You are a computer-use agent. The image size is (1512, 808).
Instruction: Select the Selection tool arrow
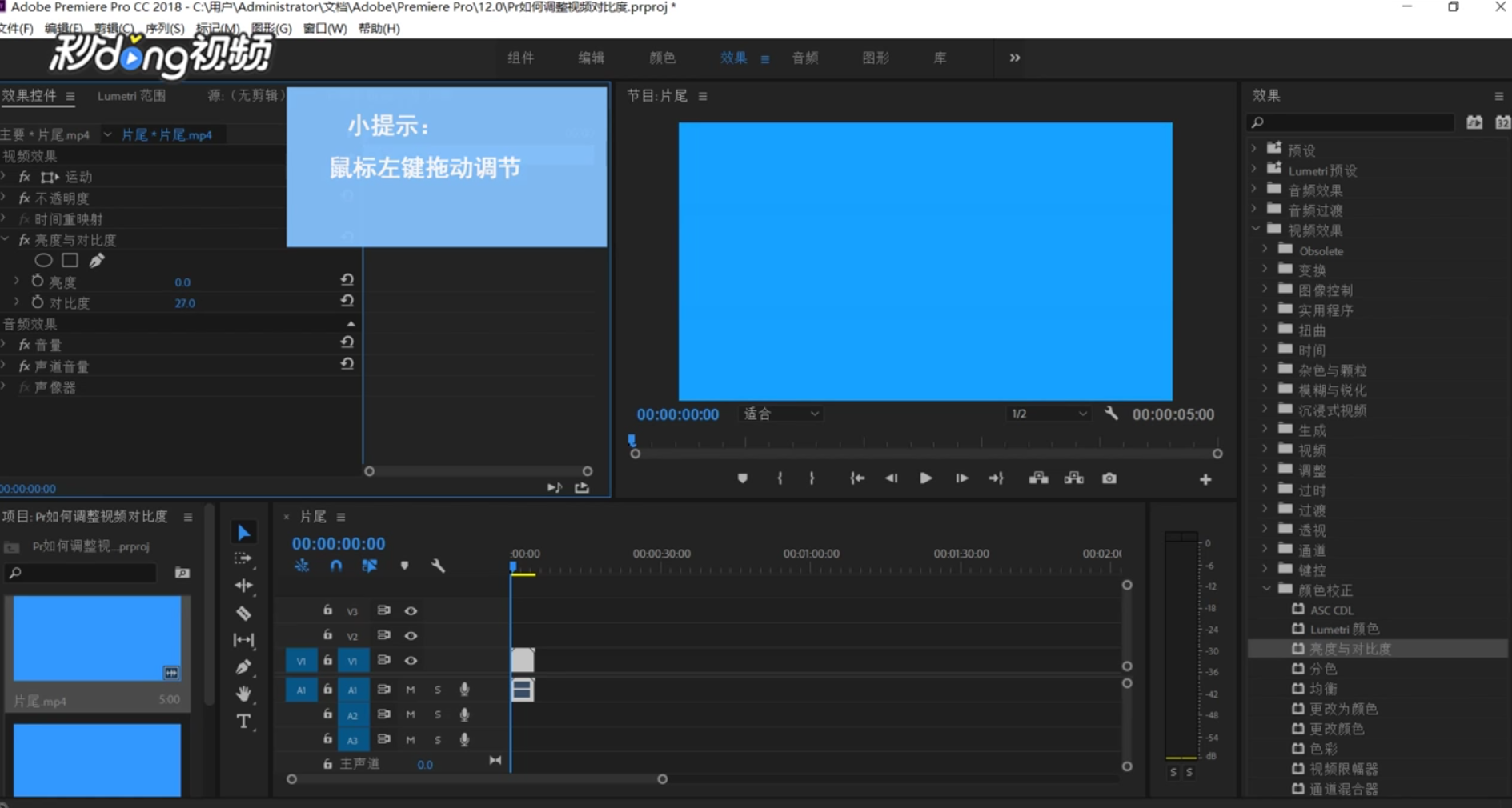(244, 533)
